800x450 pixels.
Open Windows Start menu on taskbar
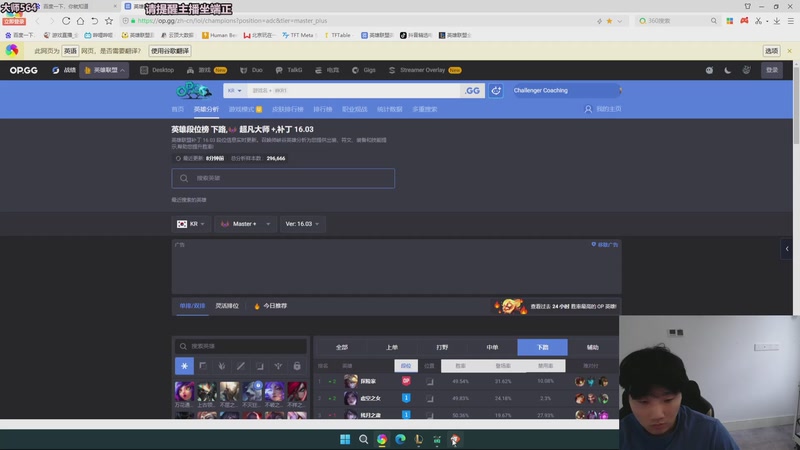pyautogui.click(x=345, y=439)
